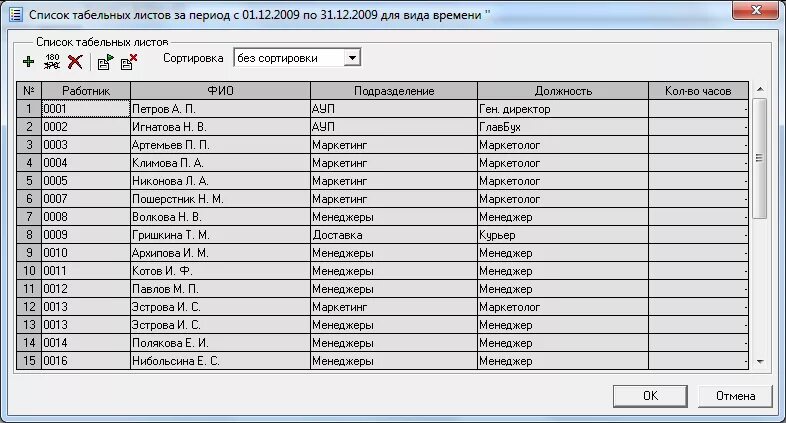Click worker code cell 0016

[x=86, y=361]
